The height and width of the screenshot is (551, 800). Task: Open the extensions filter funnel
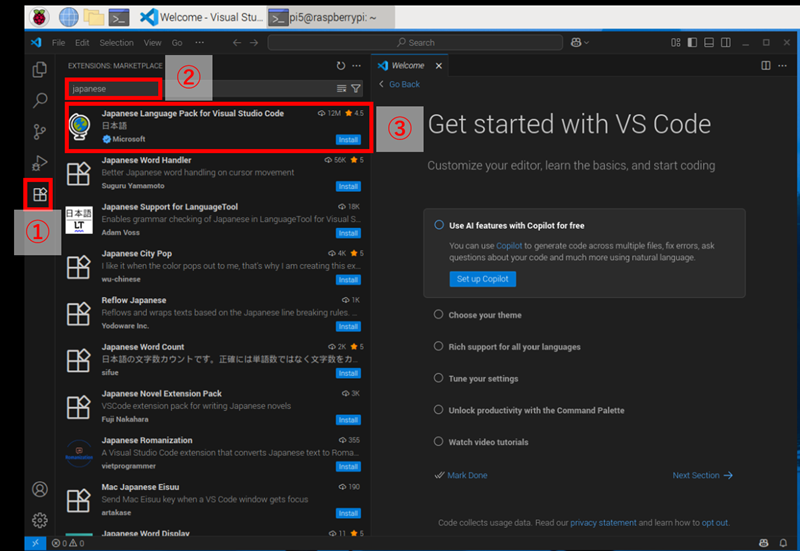(x=356, y=89)
